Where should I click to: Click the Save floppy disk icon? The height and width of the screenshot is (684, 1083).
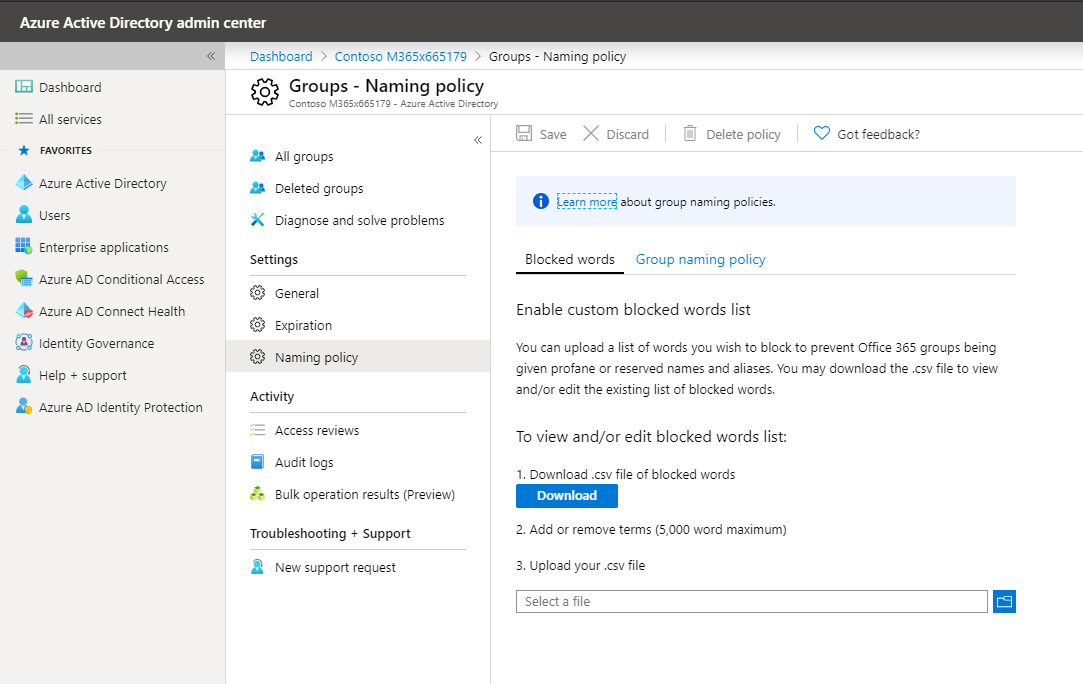[524, 133]
